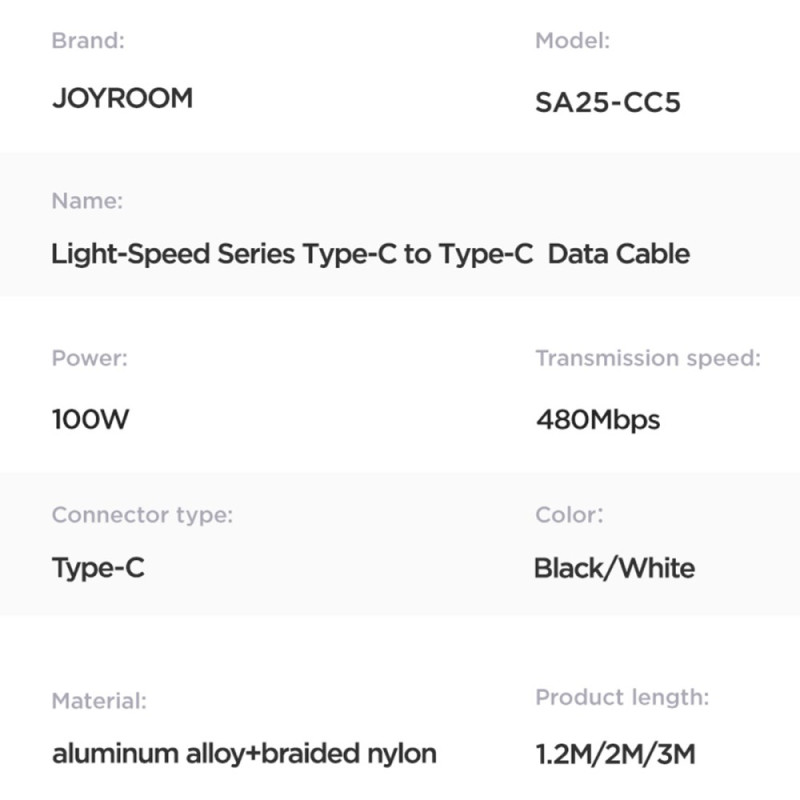Select model number SA25-CC5
The image size is (800, 800).
coord(608,102)
